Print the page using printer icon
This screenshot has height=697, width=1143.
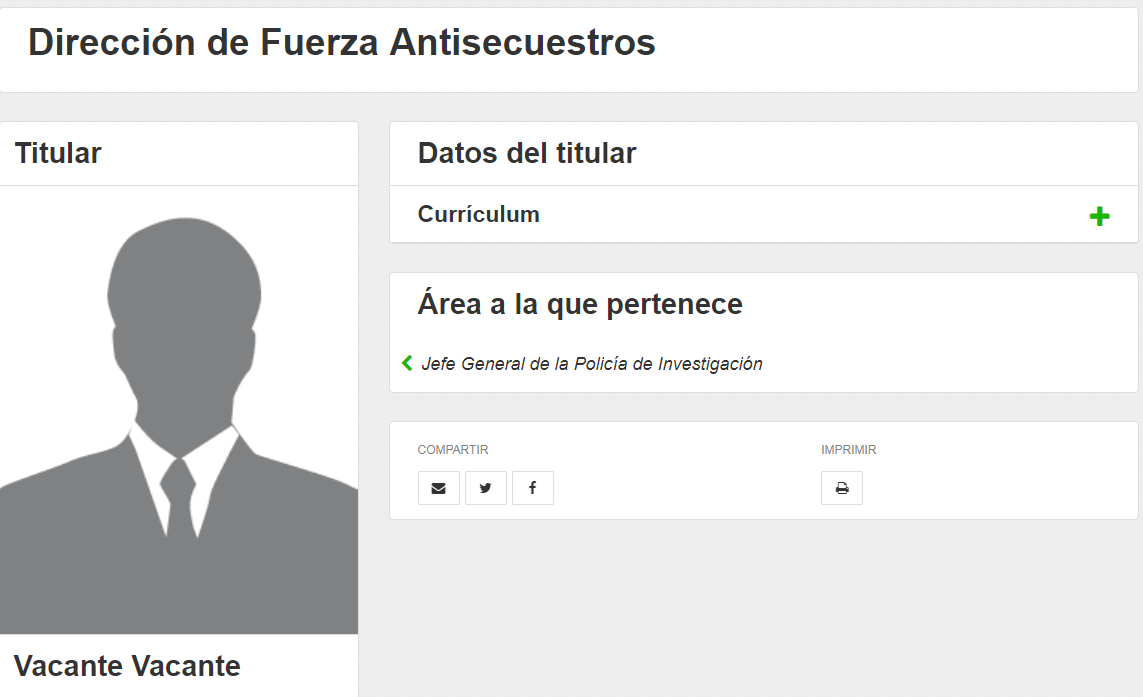point(841,488)
